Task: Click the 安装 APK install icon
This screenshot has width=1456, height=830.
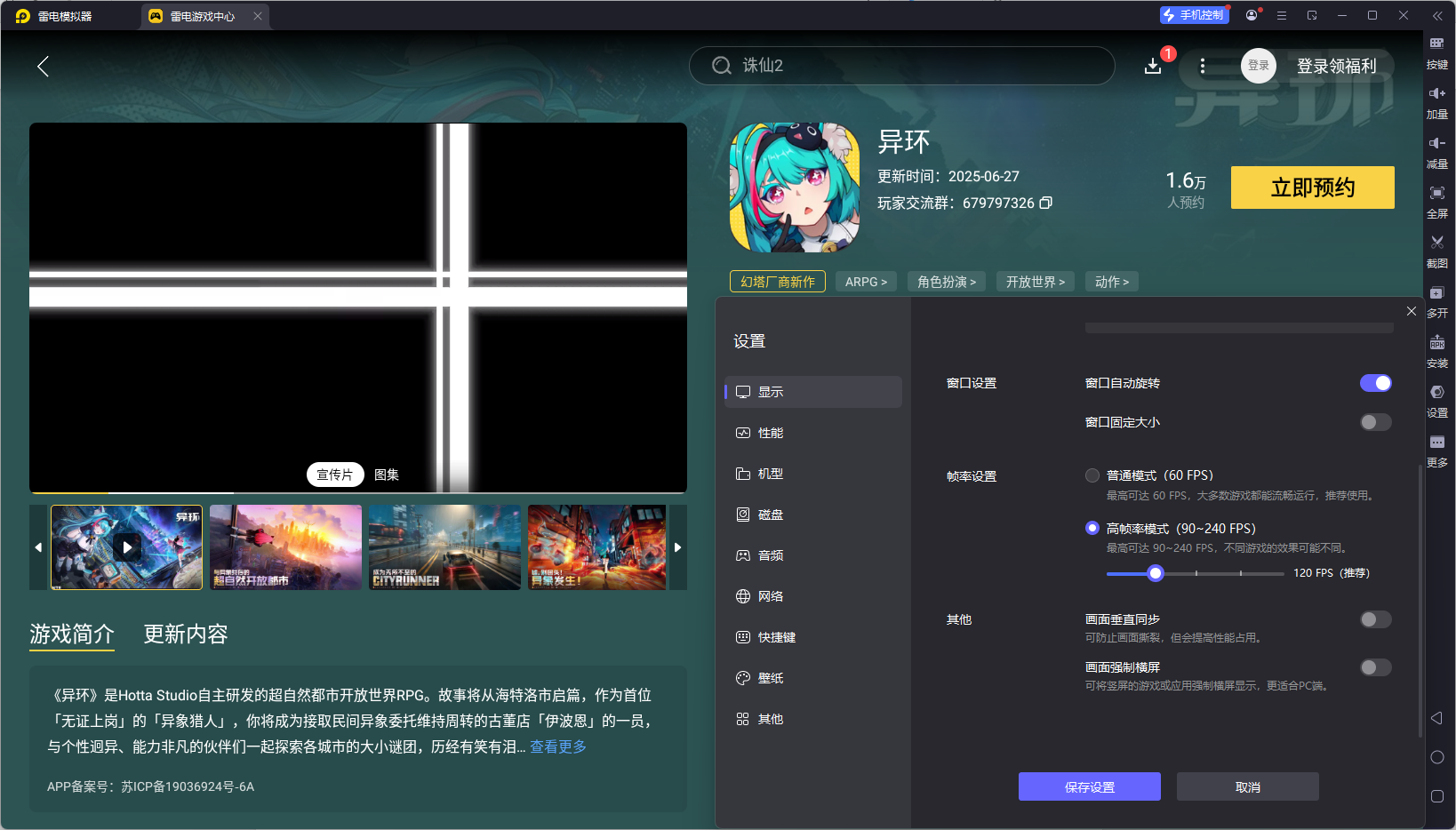Action: 1436,351
